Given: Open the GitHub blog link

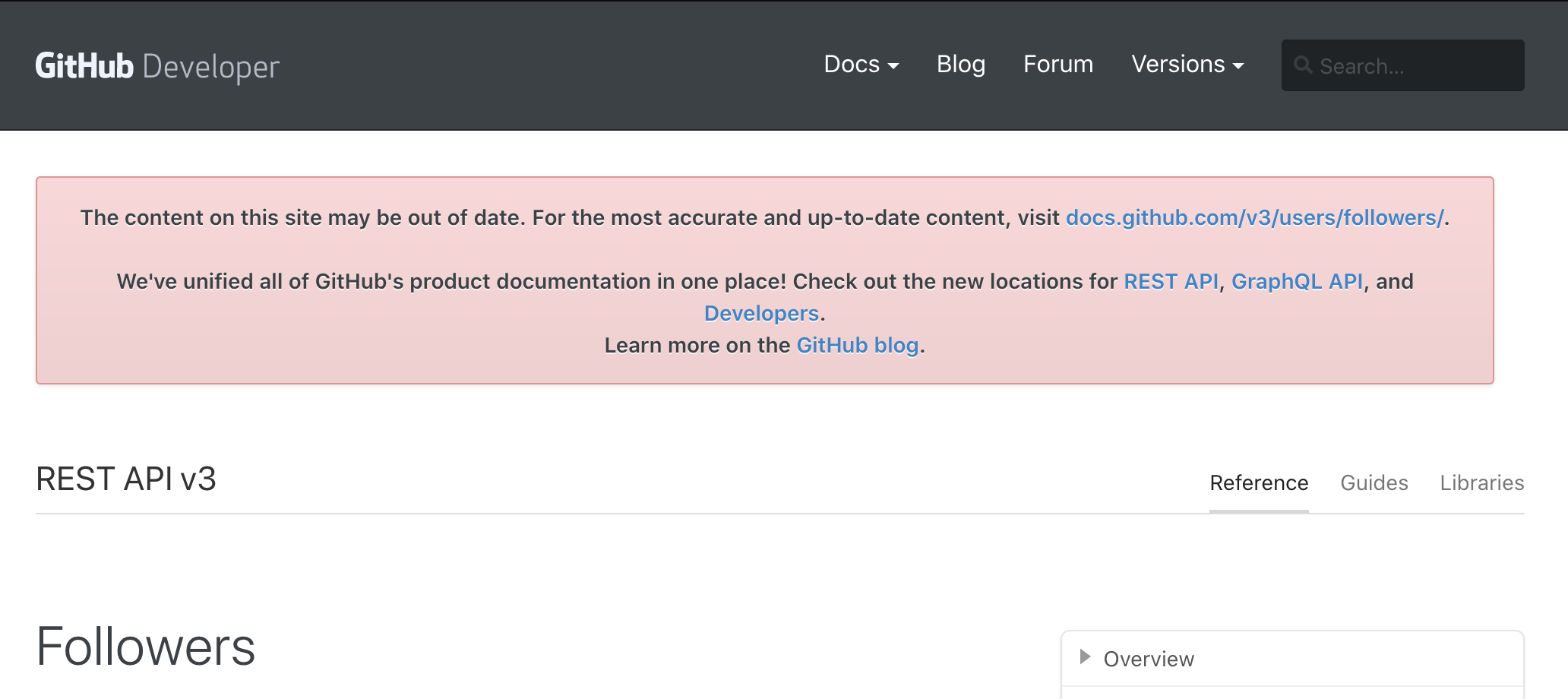Looking at the screenshot, I should [858, 346].
